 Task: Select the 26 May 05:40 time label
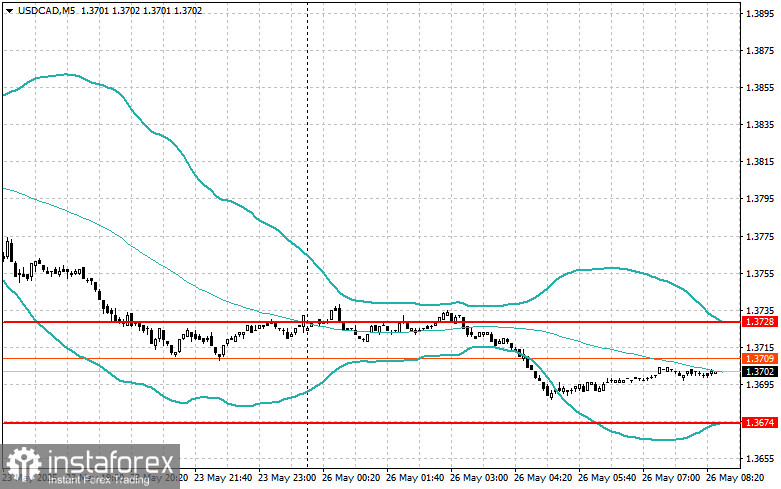click(607, 478)
